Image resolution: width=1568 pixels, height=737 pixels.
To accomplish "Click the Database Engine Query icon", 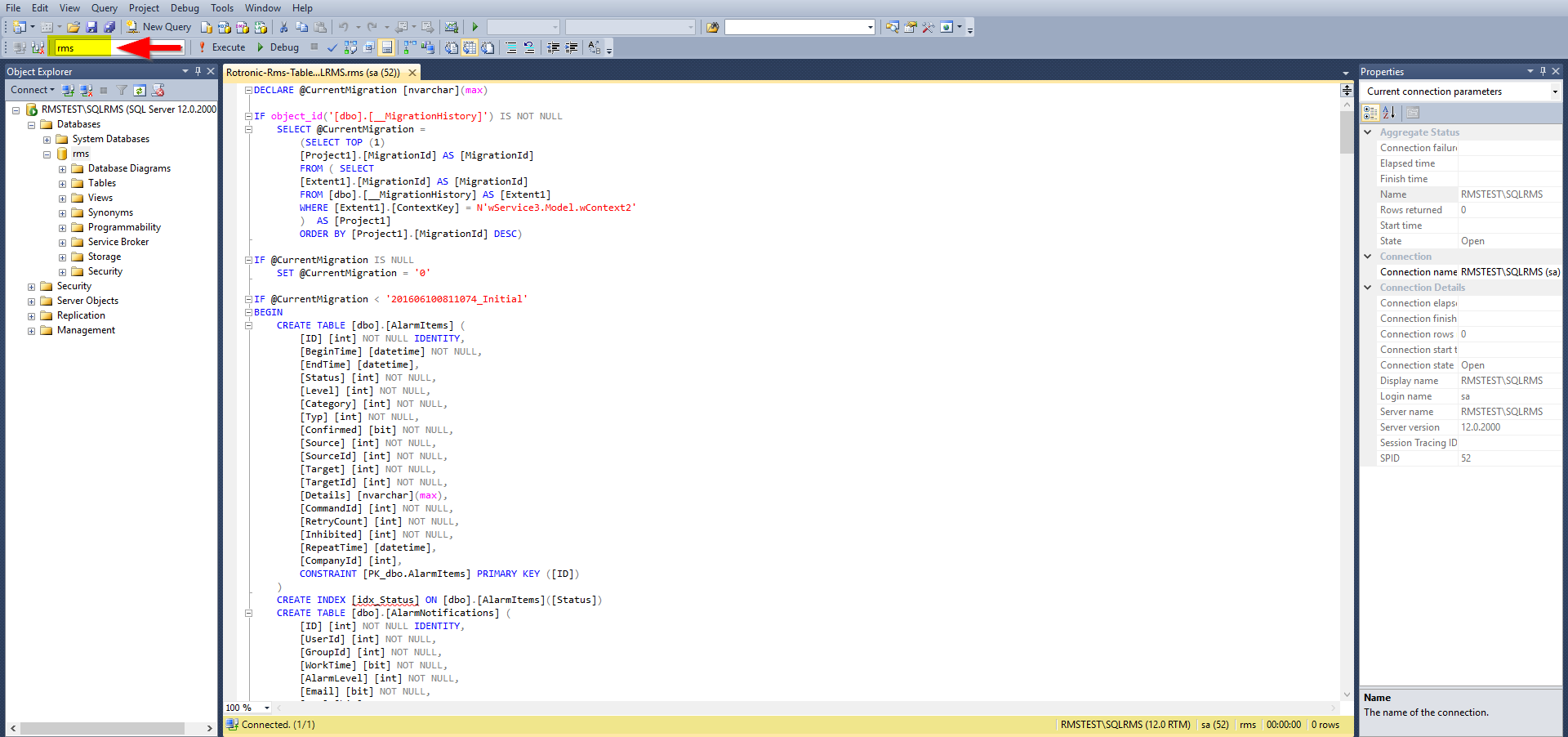I will pos(207,27).
